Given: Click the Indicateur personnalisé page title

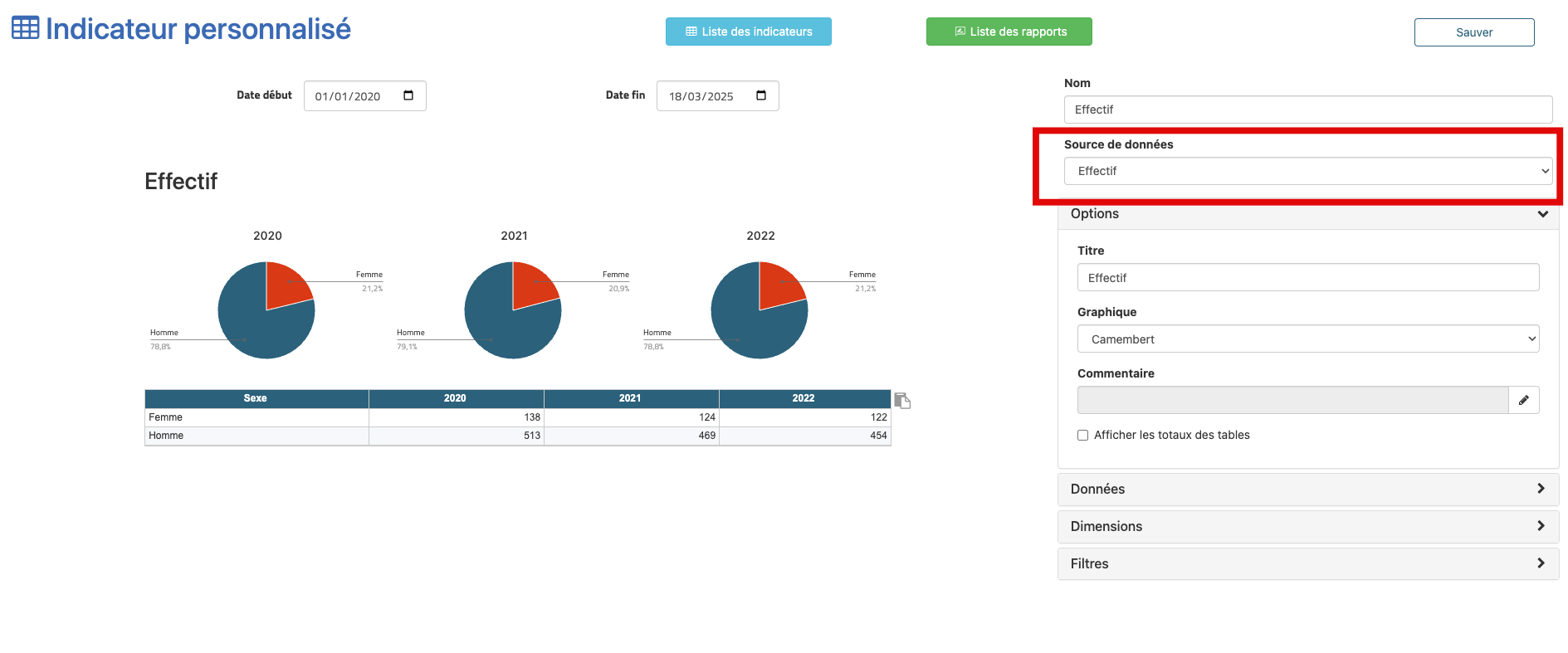Looking at the screenshot, I should pos(198,29).
